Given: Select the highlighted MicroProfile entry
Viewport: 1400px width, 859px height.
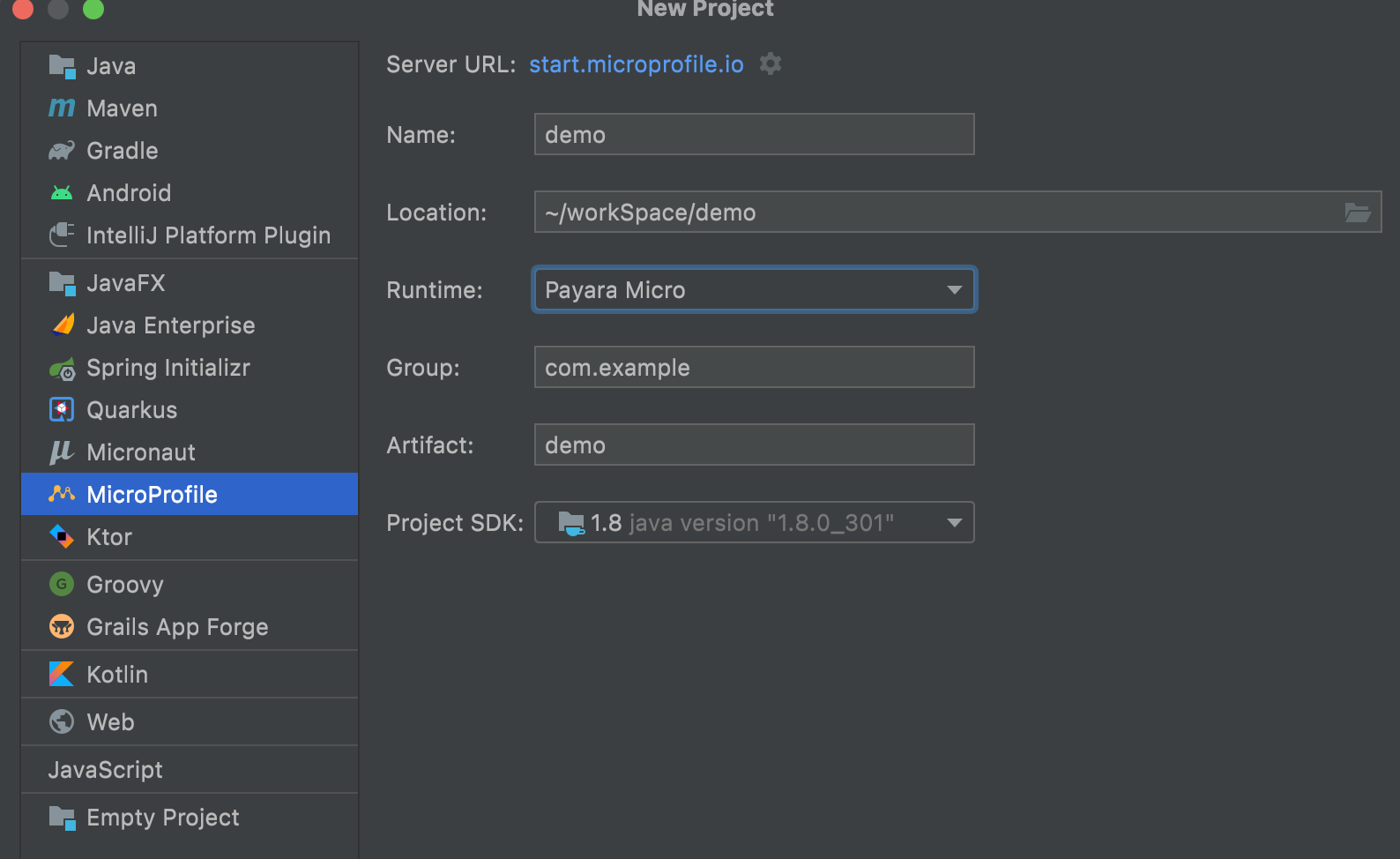Looking at the screenshot, I should 190,494.
